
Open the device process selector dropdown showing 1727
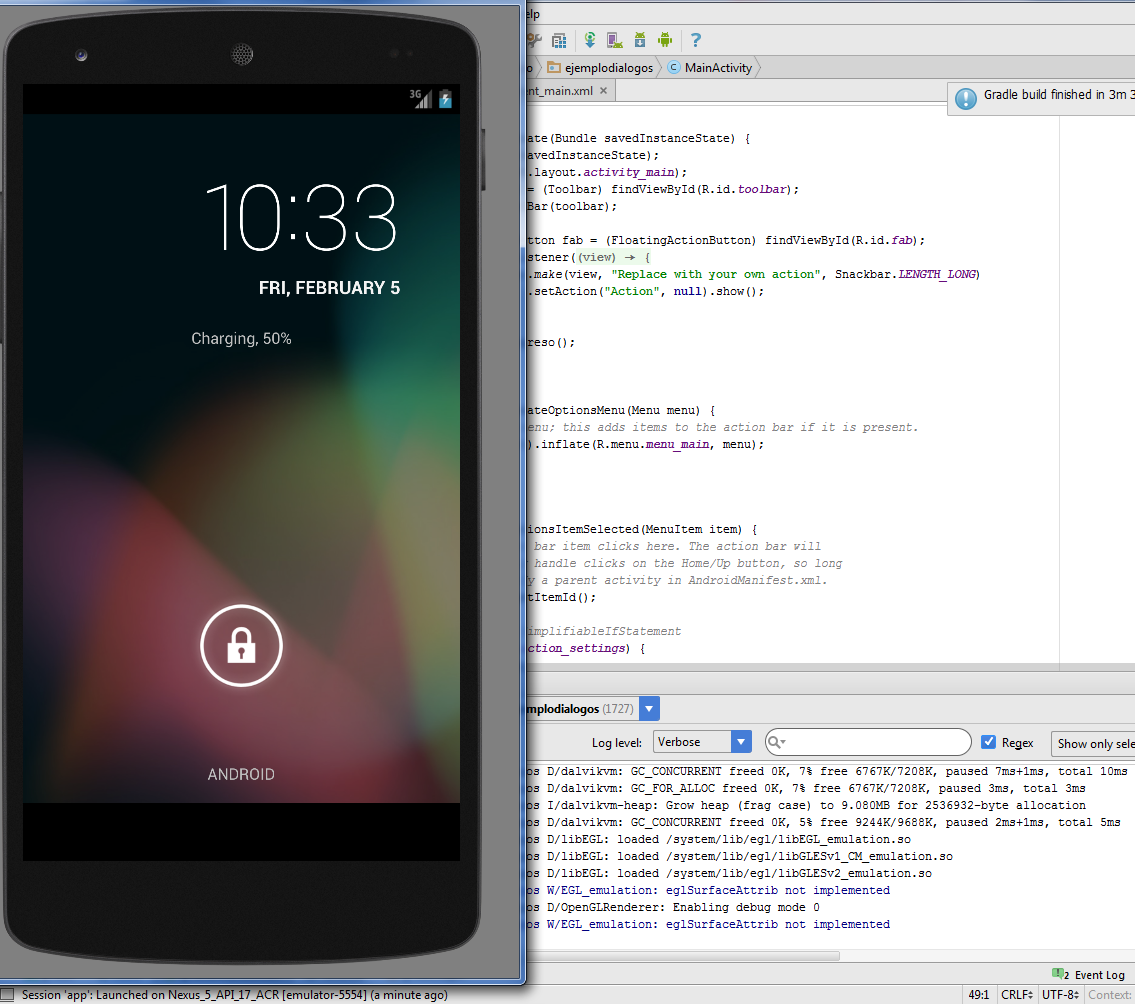click(651, 708)
